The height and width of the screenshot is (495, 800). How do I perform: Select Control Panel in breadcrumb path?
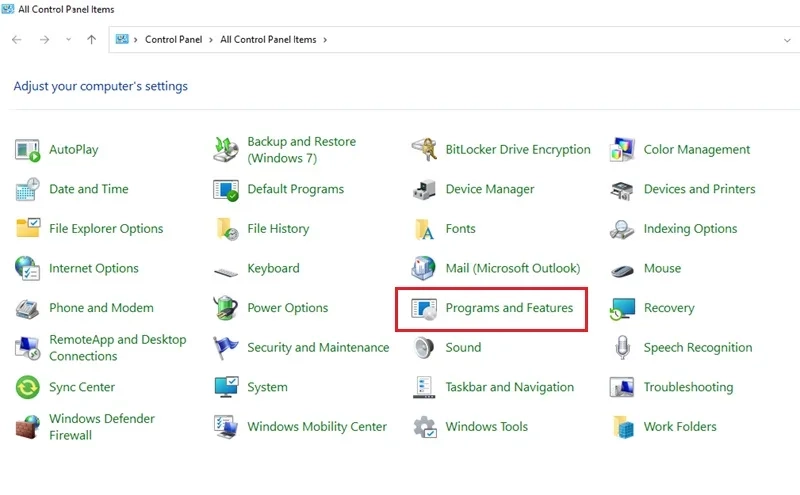173,40
